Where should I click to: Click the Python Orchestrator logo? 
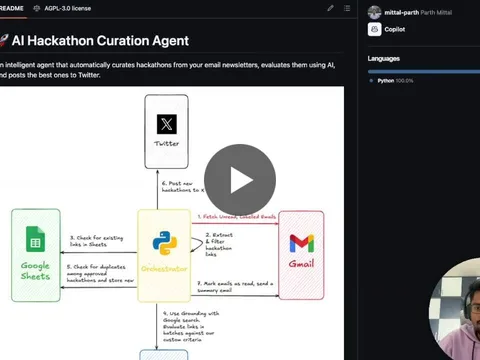pyautogui.click(x=165, y=243)
